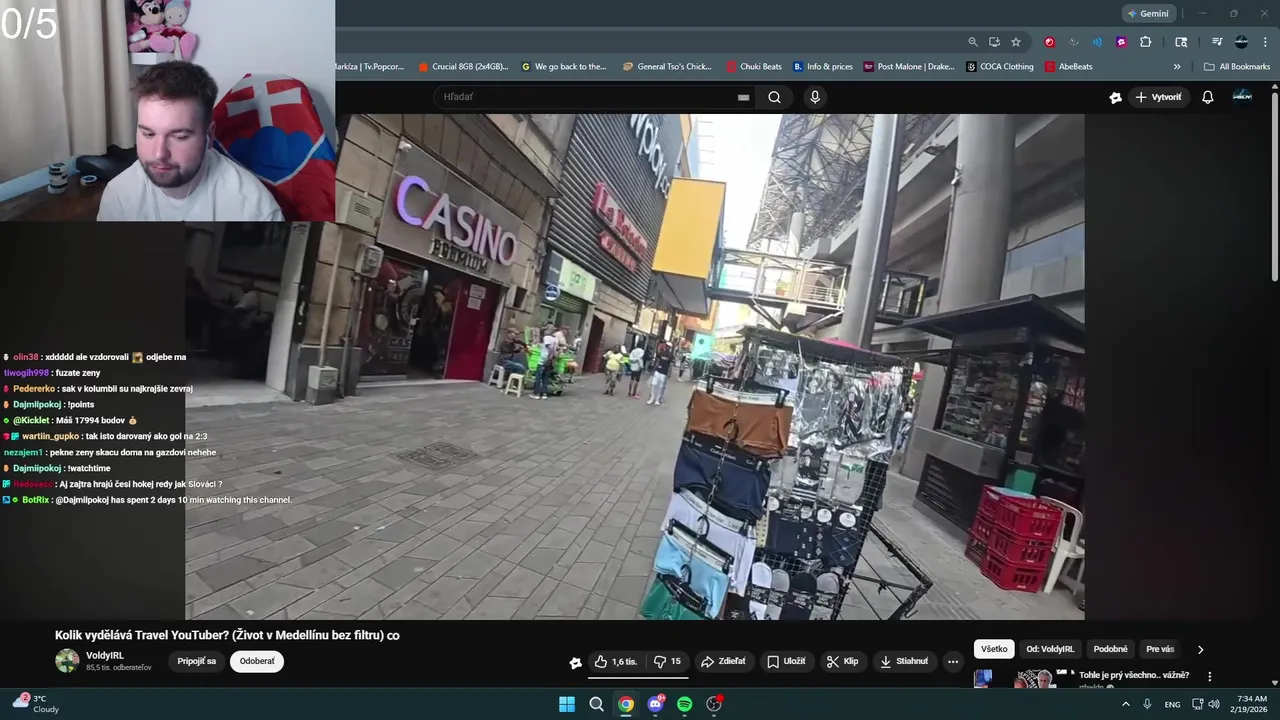Viewport: 1280px width, 720px height.
Task: Open Gemini in Chrome
Action: pos(1148,13)
